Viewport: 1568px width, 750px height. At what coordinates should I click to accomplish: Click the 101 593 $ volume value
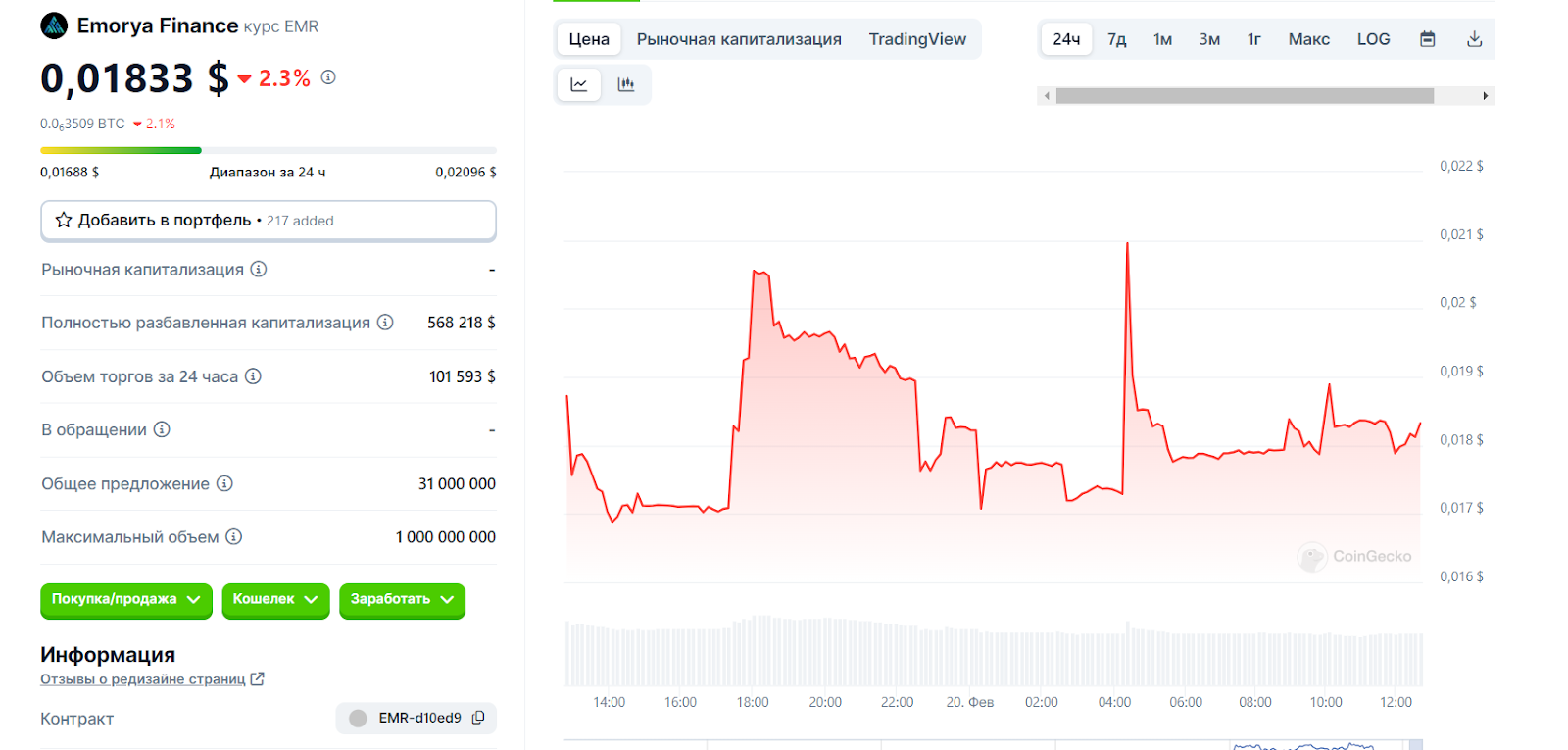(x=463, y=376)
